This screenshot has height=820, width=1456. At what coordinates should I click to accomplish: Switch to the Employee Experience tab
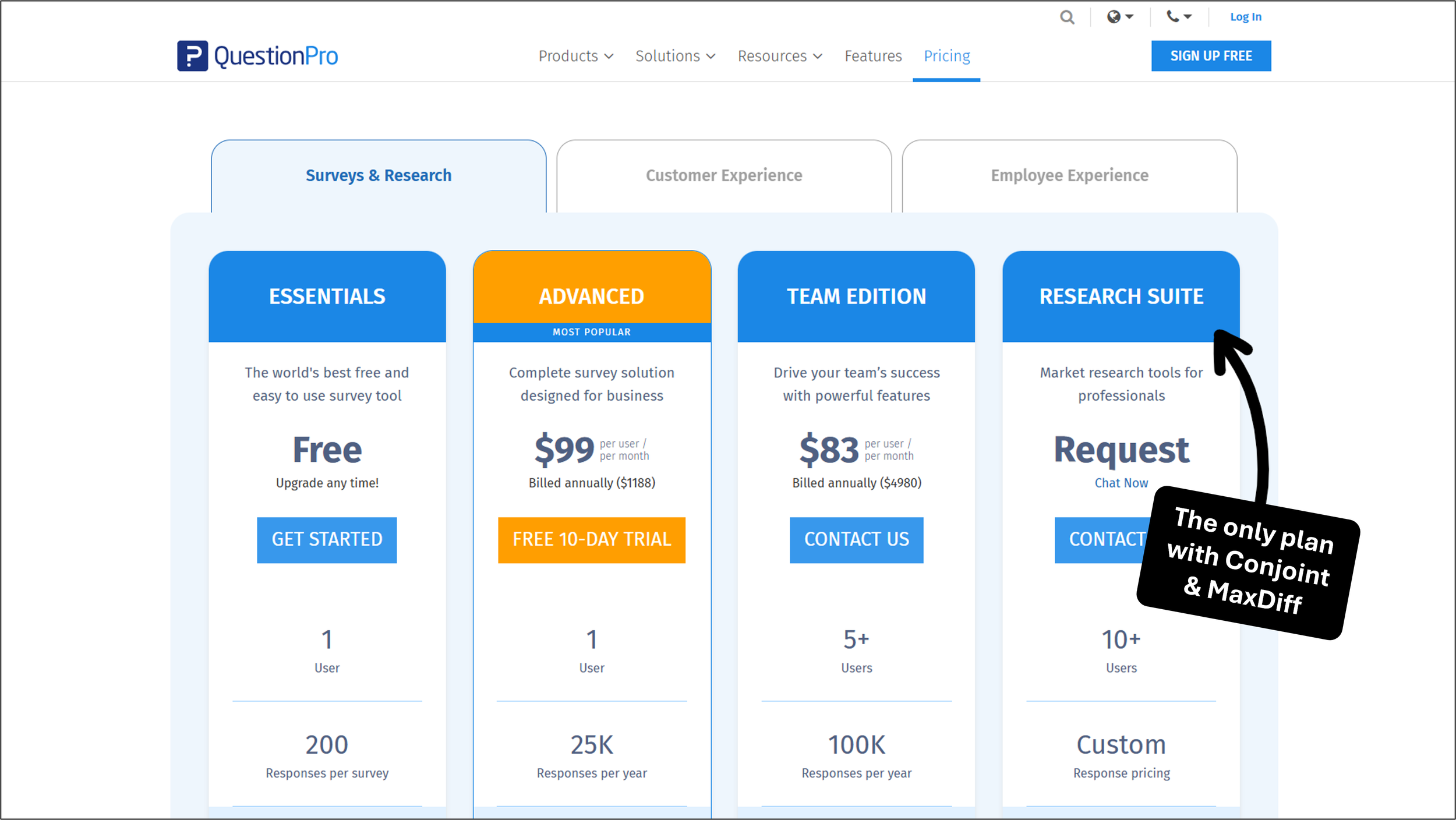[1069, 175]
